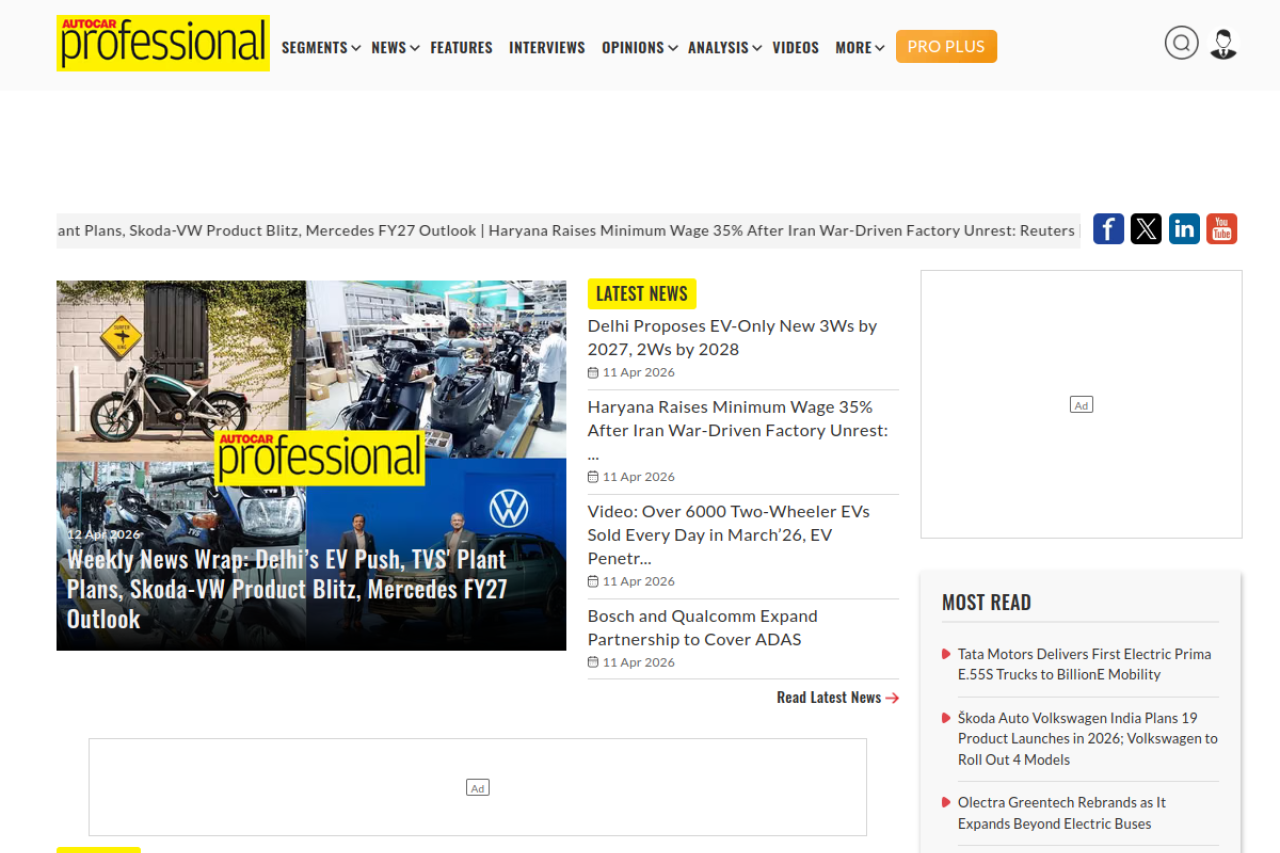Open the Delhi Proposes EV-Only 3Ws article
The image size is (1280, 853).
click(731, 337)
